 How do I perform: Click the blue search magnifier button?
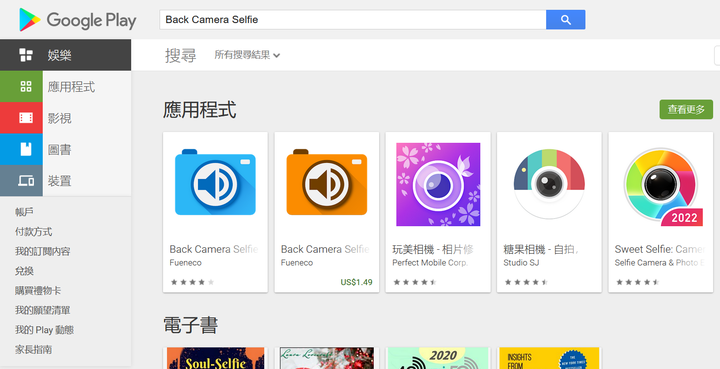pyautogui.click(x=565, y=20)
